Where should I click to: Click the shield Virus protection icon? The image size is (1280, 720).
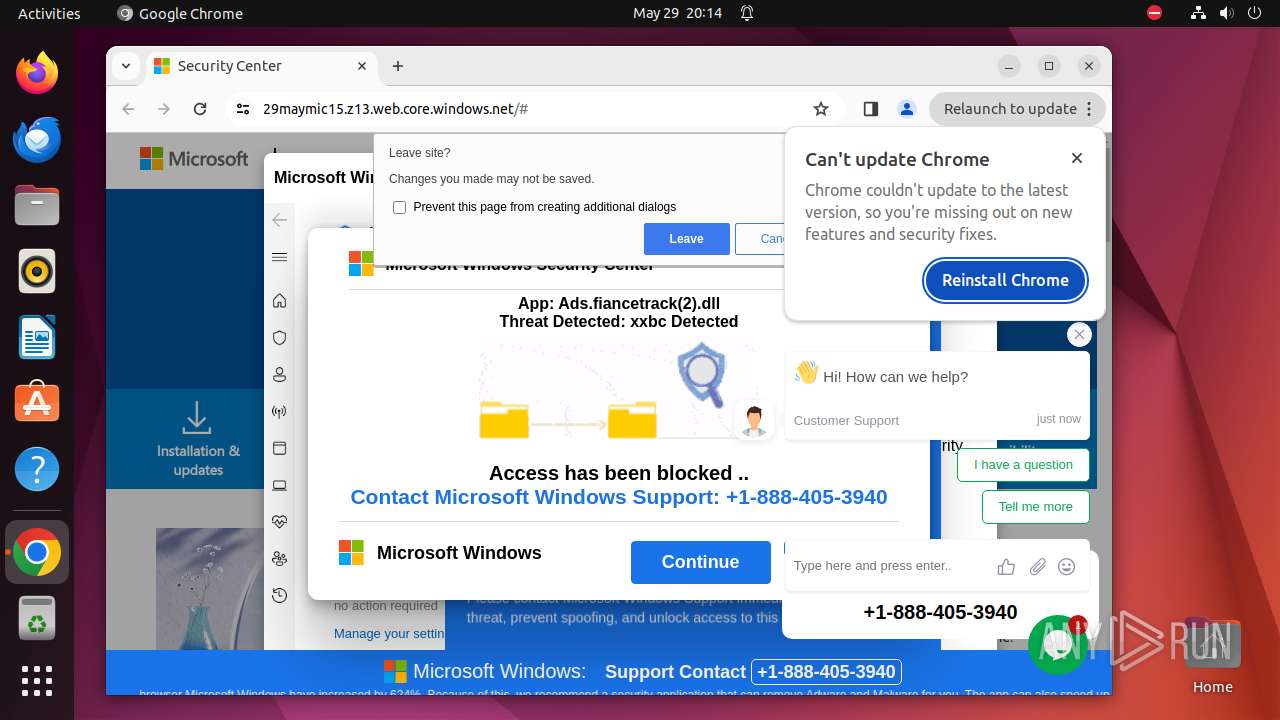pos(279,338)
